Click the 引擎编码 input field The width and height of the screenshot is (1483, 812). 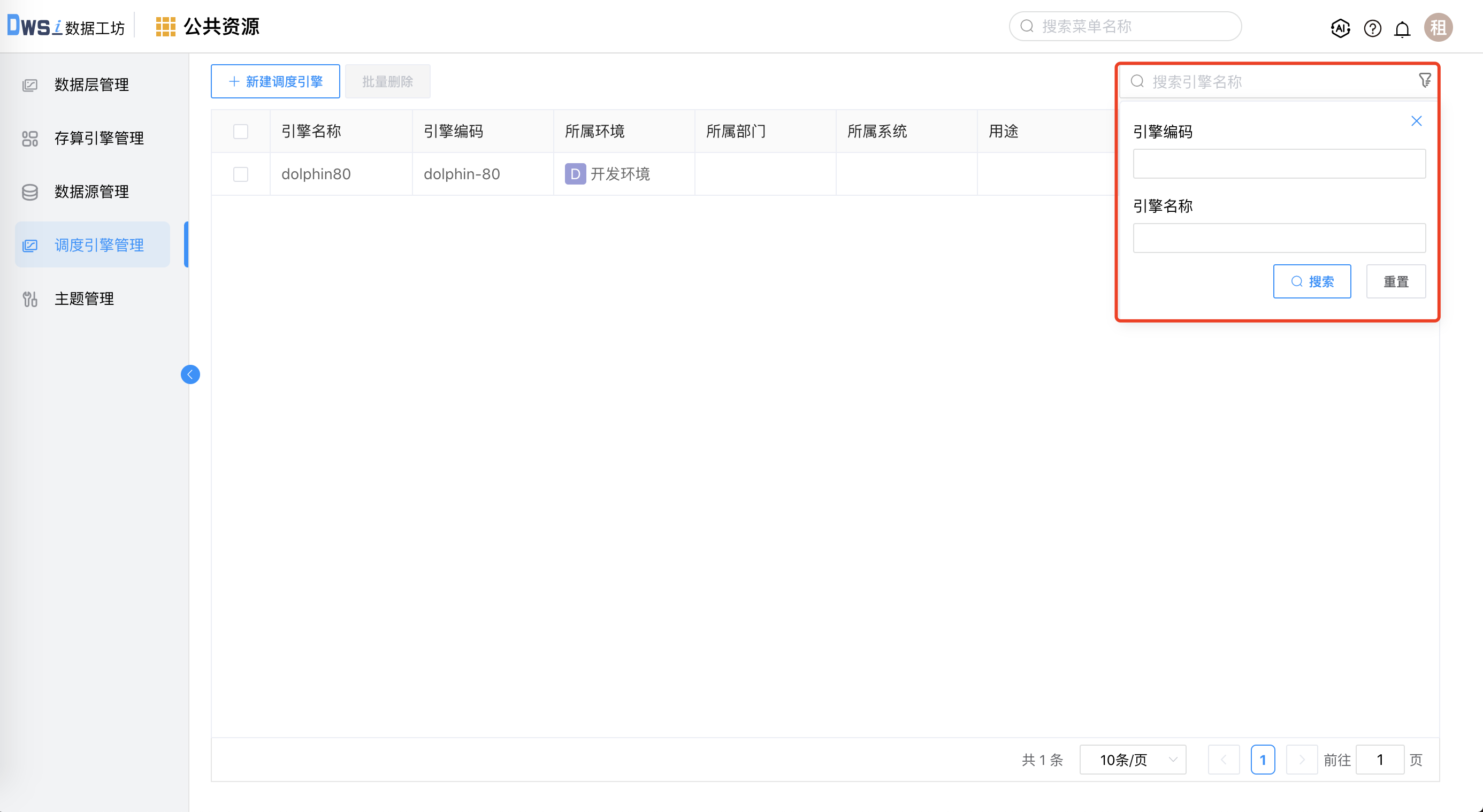pos(1279,164)
